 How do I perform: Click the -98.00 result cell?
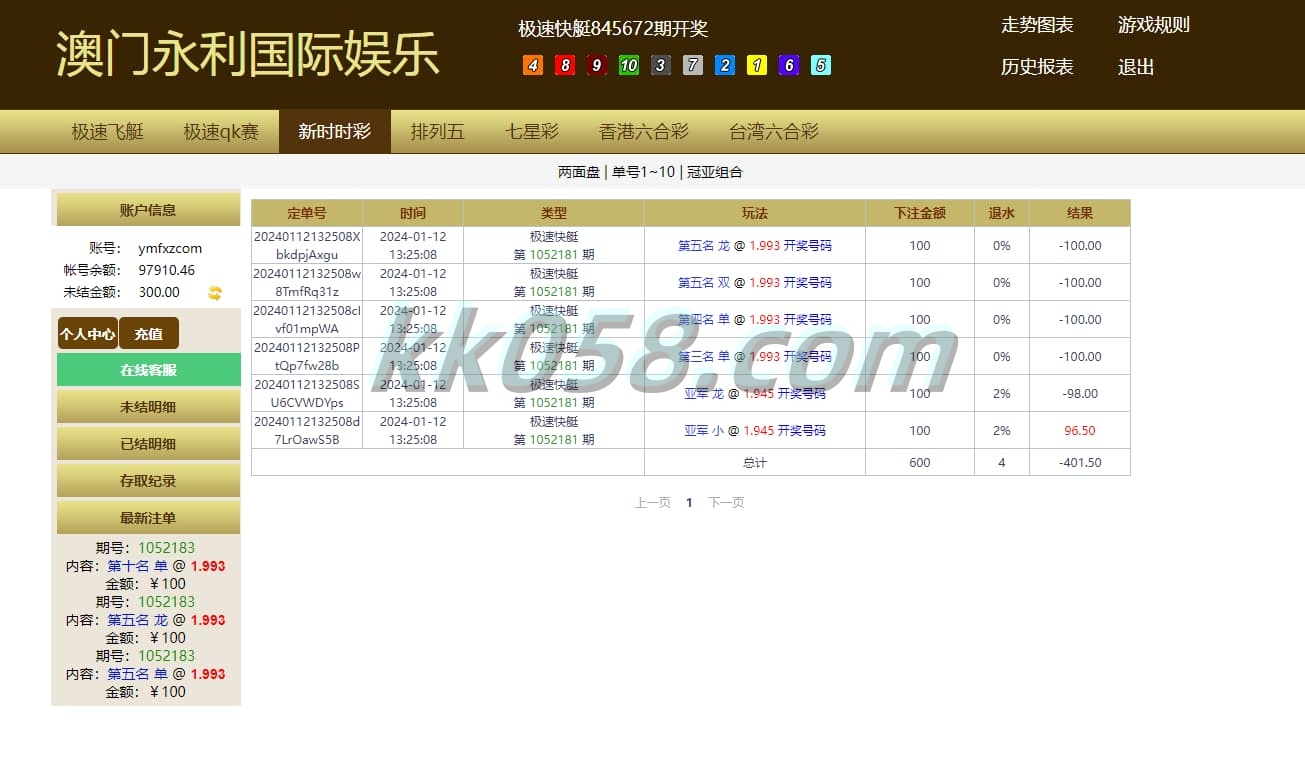point(1080,394)
